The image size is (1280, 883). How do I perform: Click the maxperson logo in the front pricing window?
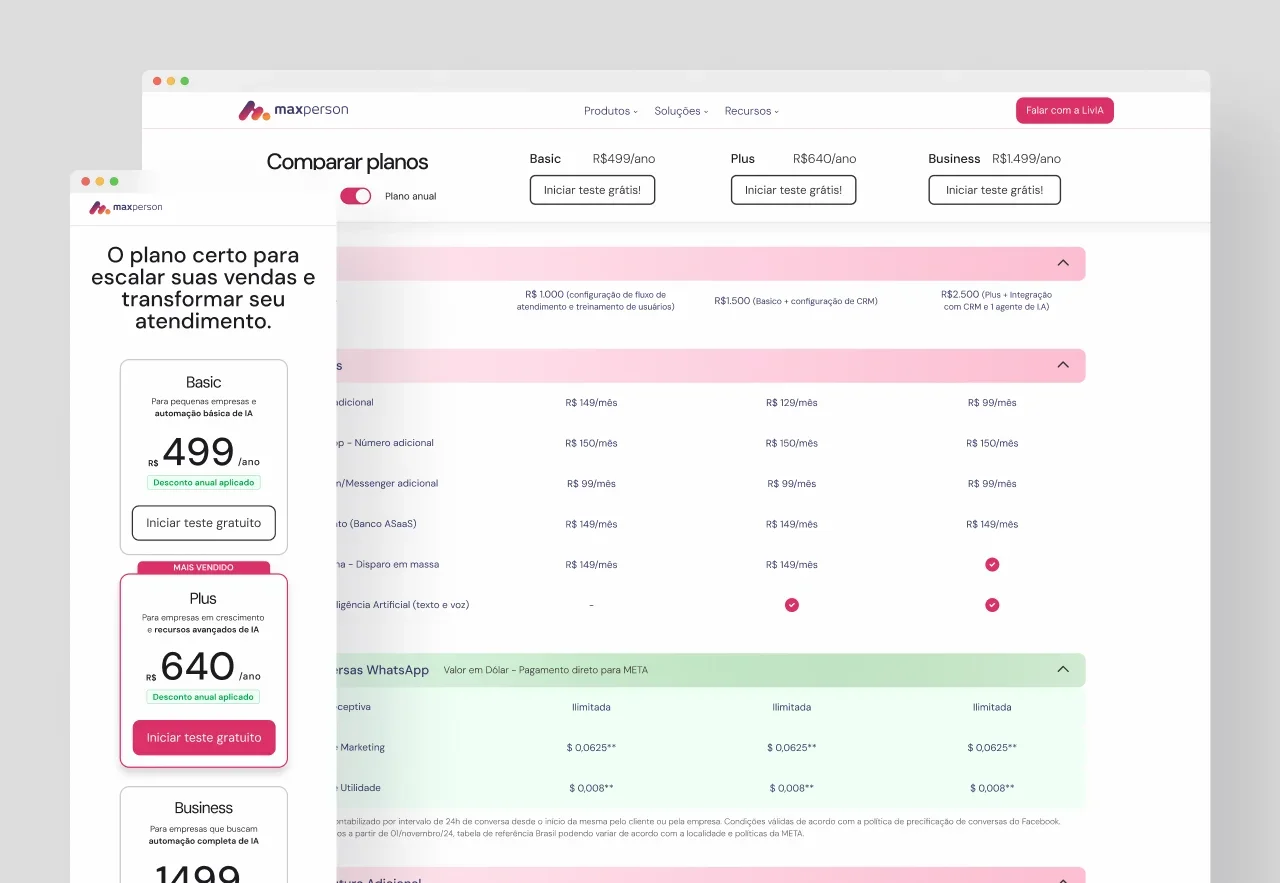[x=125, y=208]
